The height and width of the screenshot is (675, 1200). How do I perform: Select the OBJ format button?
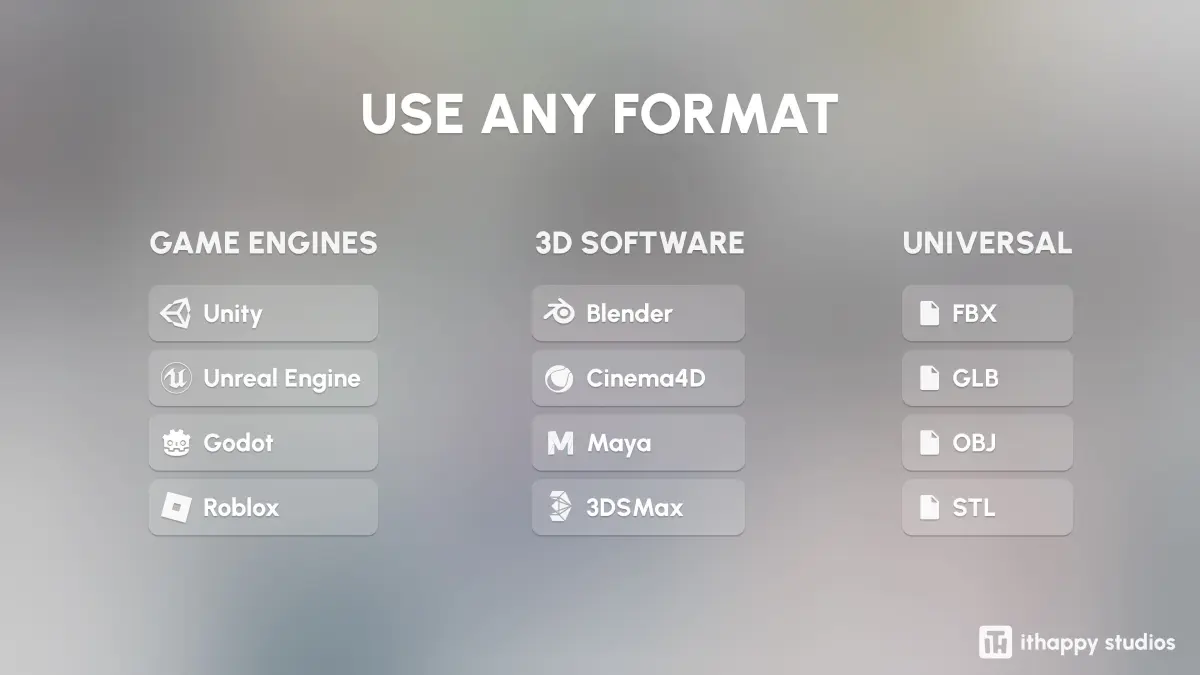tap(987, 443)
